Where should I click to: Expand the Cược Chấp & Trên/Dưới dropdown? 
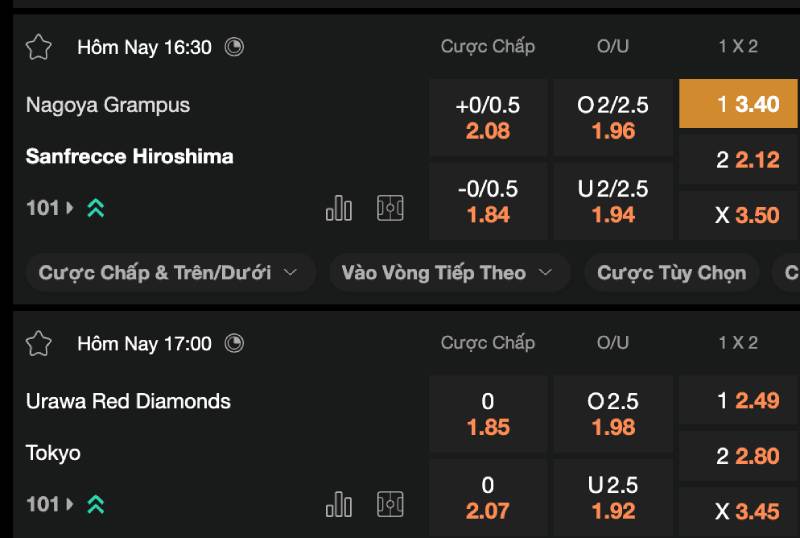pos(167,273)
